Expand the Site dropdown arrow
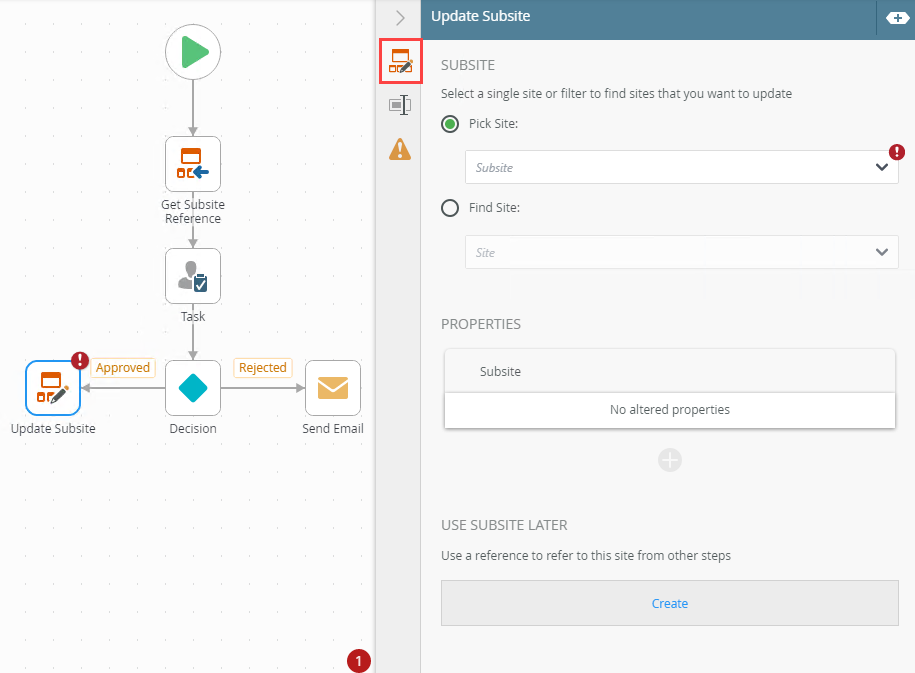Screen dimensions: 915x673 point(881,252)
